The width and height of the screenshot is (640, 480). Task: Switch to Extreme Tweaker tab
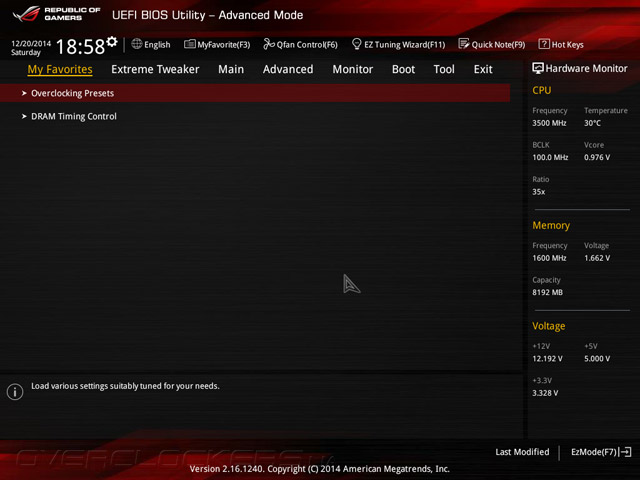point(155,69)
